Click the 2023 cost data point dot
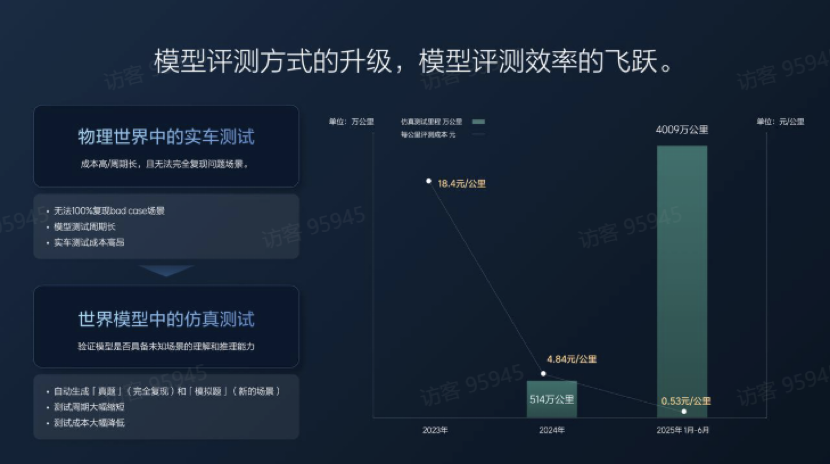The image size is (830, 464). tap(429, 181)
